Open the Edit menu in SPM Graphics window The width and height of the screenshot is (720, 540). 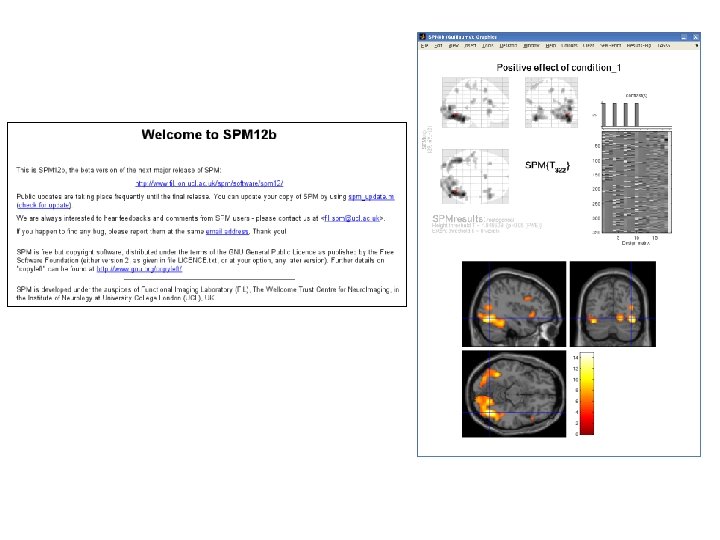[439, 45]
